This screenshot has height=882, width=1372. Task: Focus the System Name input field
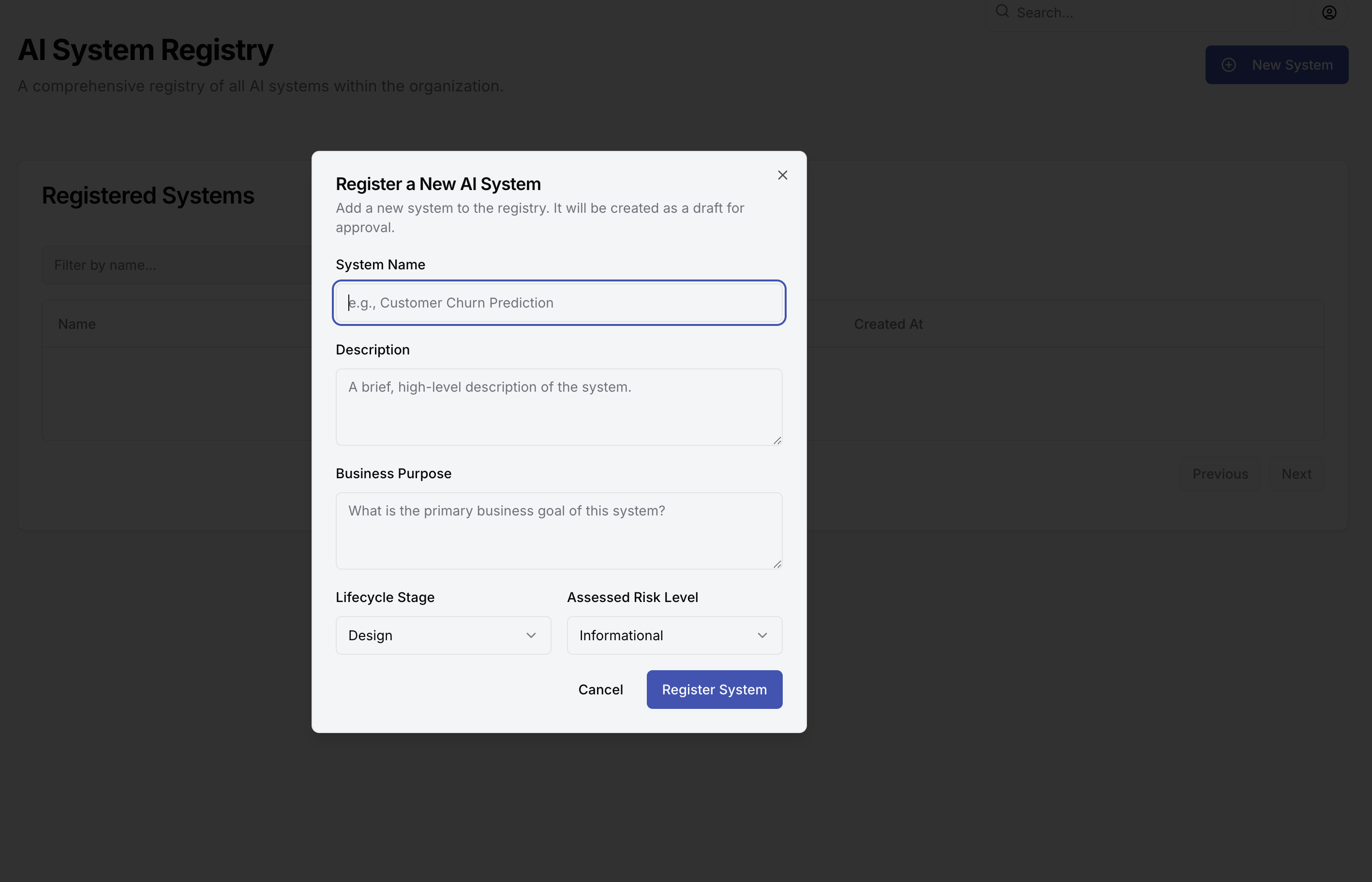559,302
